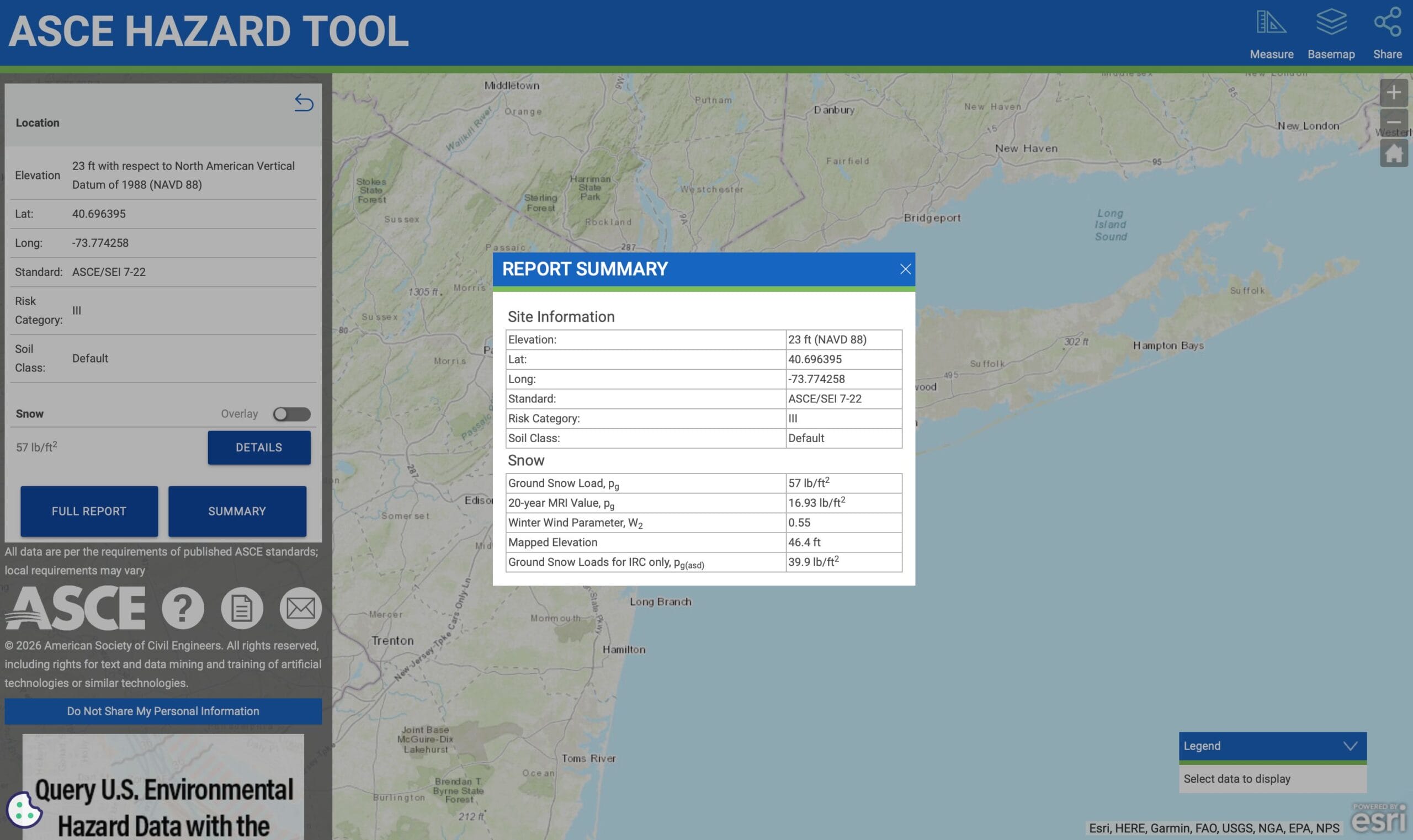Click Hampton Bays map label
This screenshot has width=1413, height=840.
[x=1168, y=345]
